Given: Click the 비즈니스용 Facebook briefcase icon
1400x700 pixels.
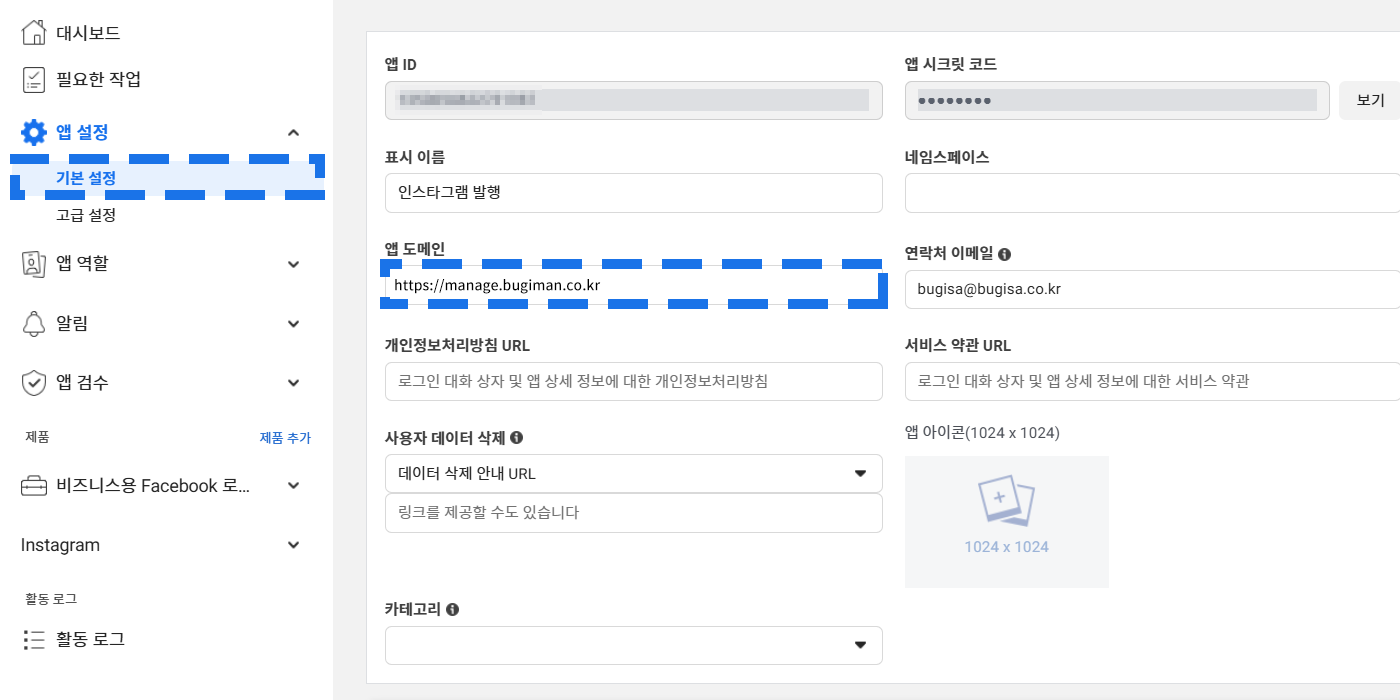Looking at the screenshot, I should tap(34, 486).
